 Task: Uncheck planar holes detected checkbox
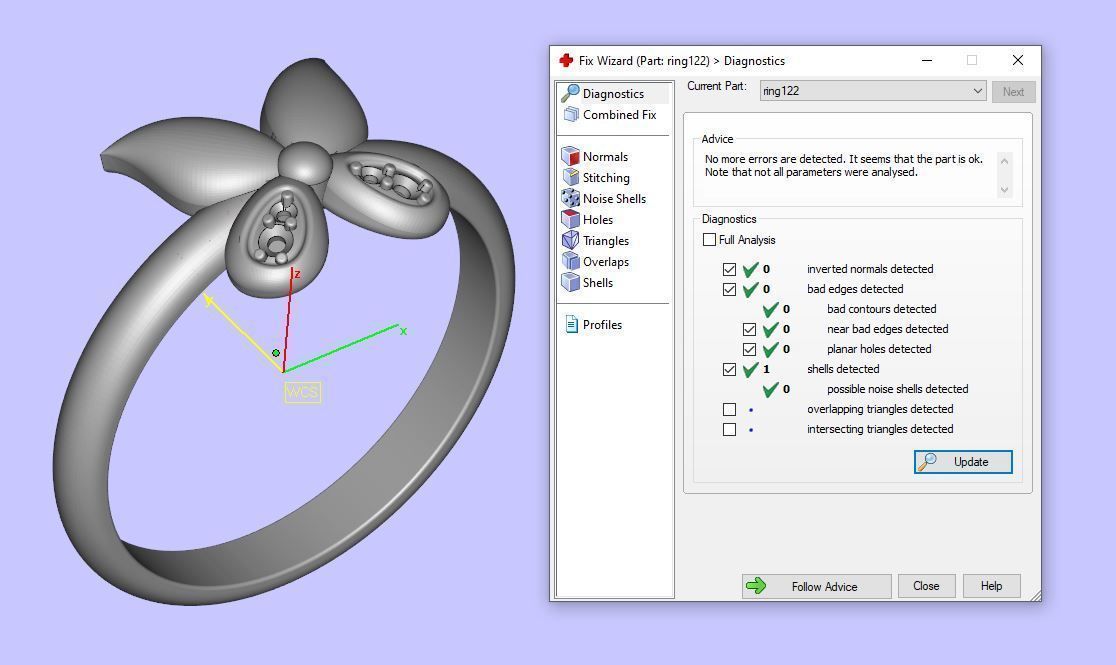click(x=749, y=349)
